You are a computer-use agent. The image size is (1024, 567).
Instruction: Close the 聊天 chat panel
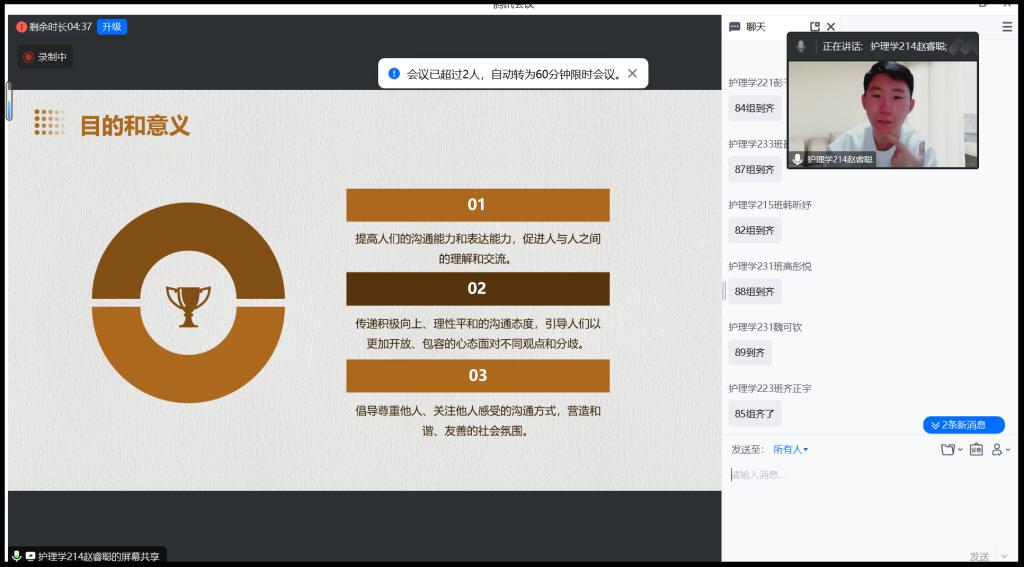831,27
